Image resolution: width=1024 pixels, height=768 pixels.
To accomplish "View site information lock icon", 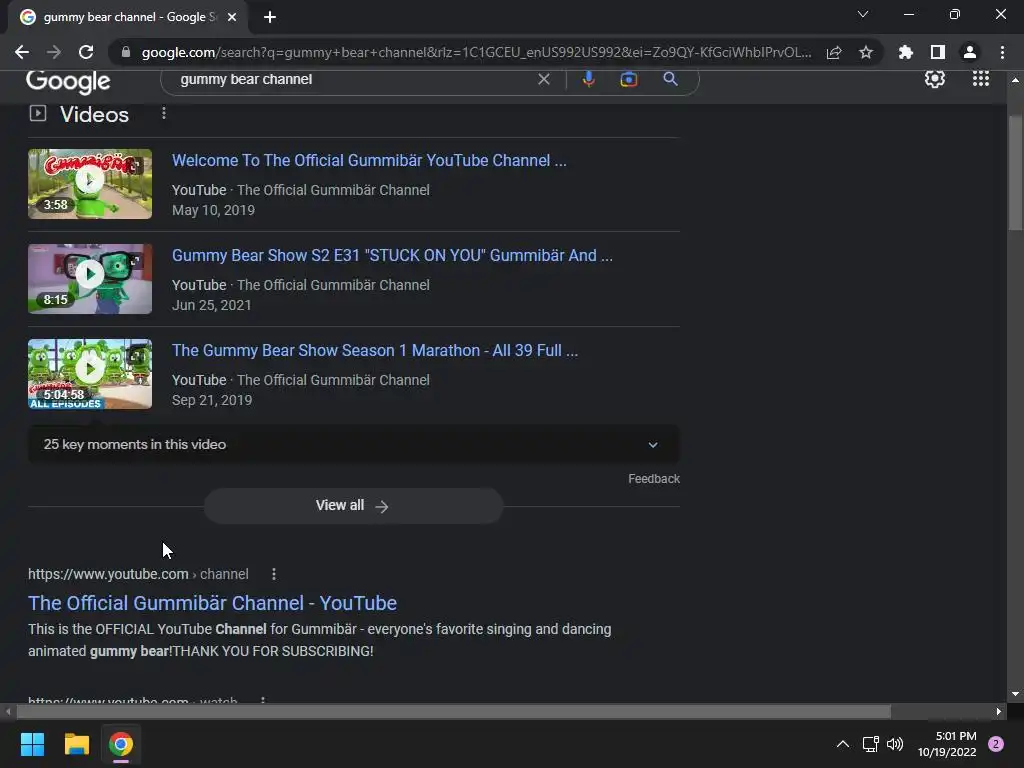I will point(126,52).
